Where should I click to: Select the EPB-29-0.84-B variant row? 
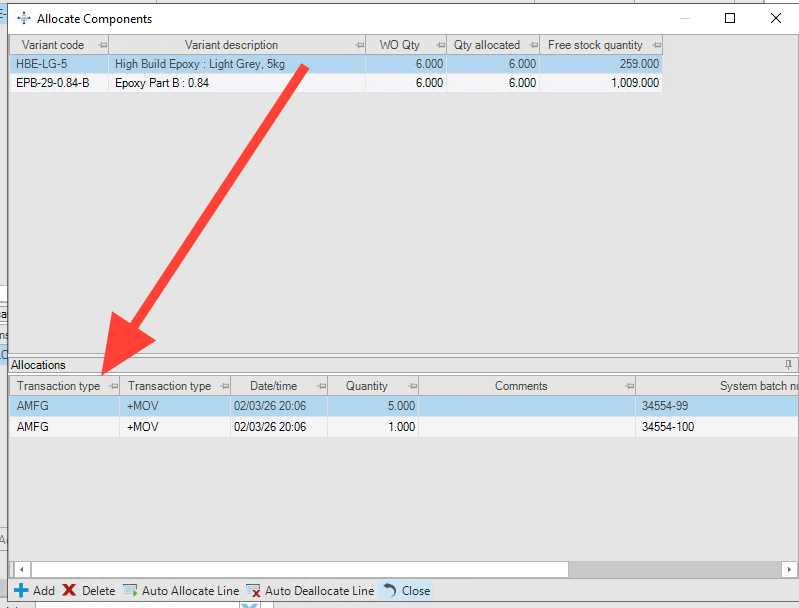336,83
